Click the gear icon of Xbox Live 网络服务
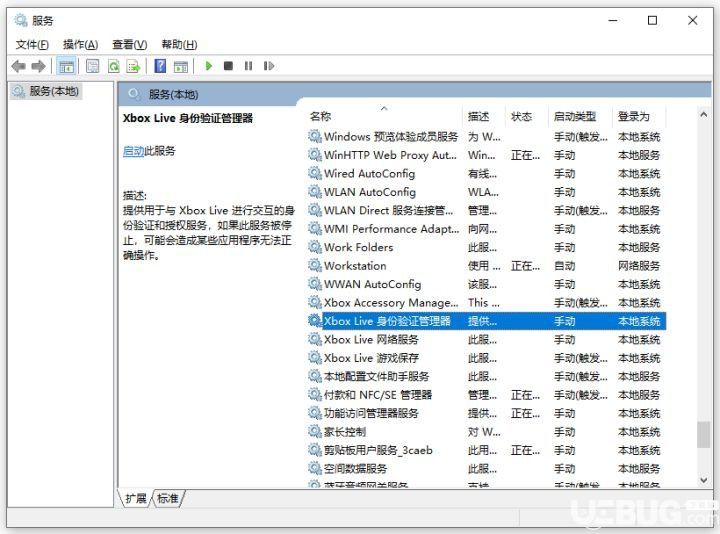This screenshot has height=534, width=720. click(x=315, y=339)
